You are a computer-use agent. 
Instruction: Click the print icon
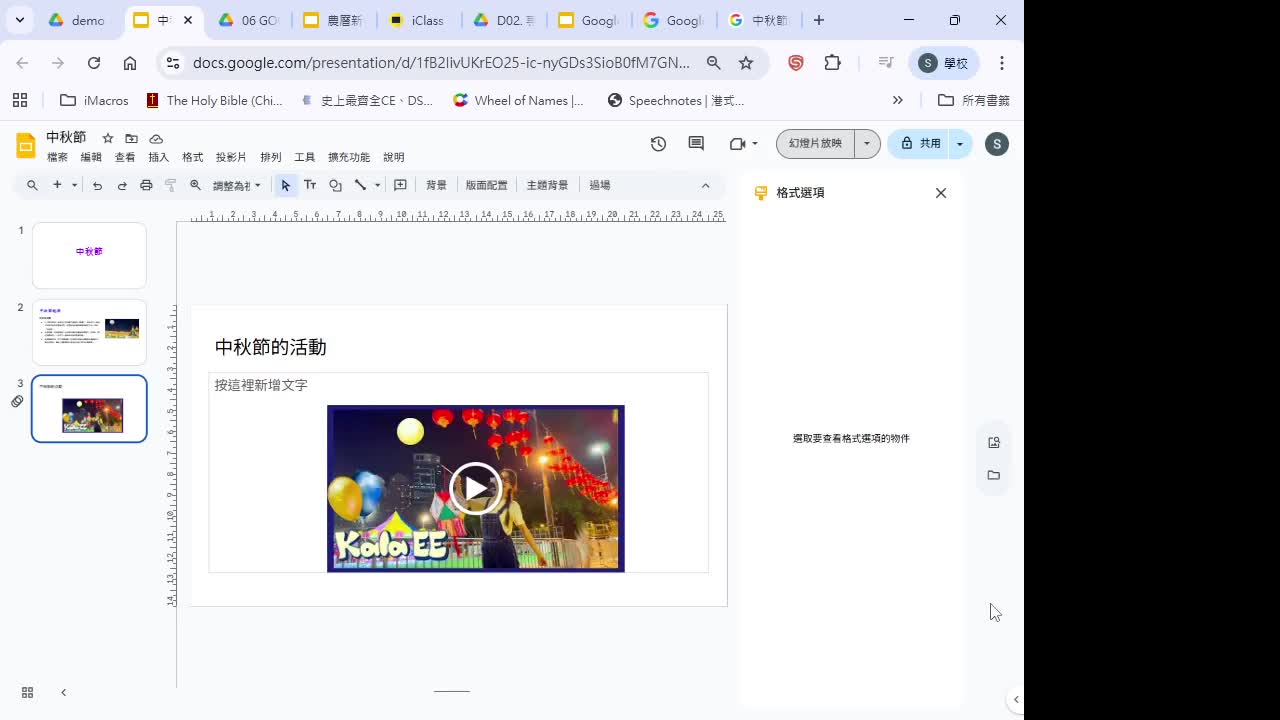147,185
